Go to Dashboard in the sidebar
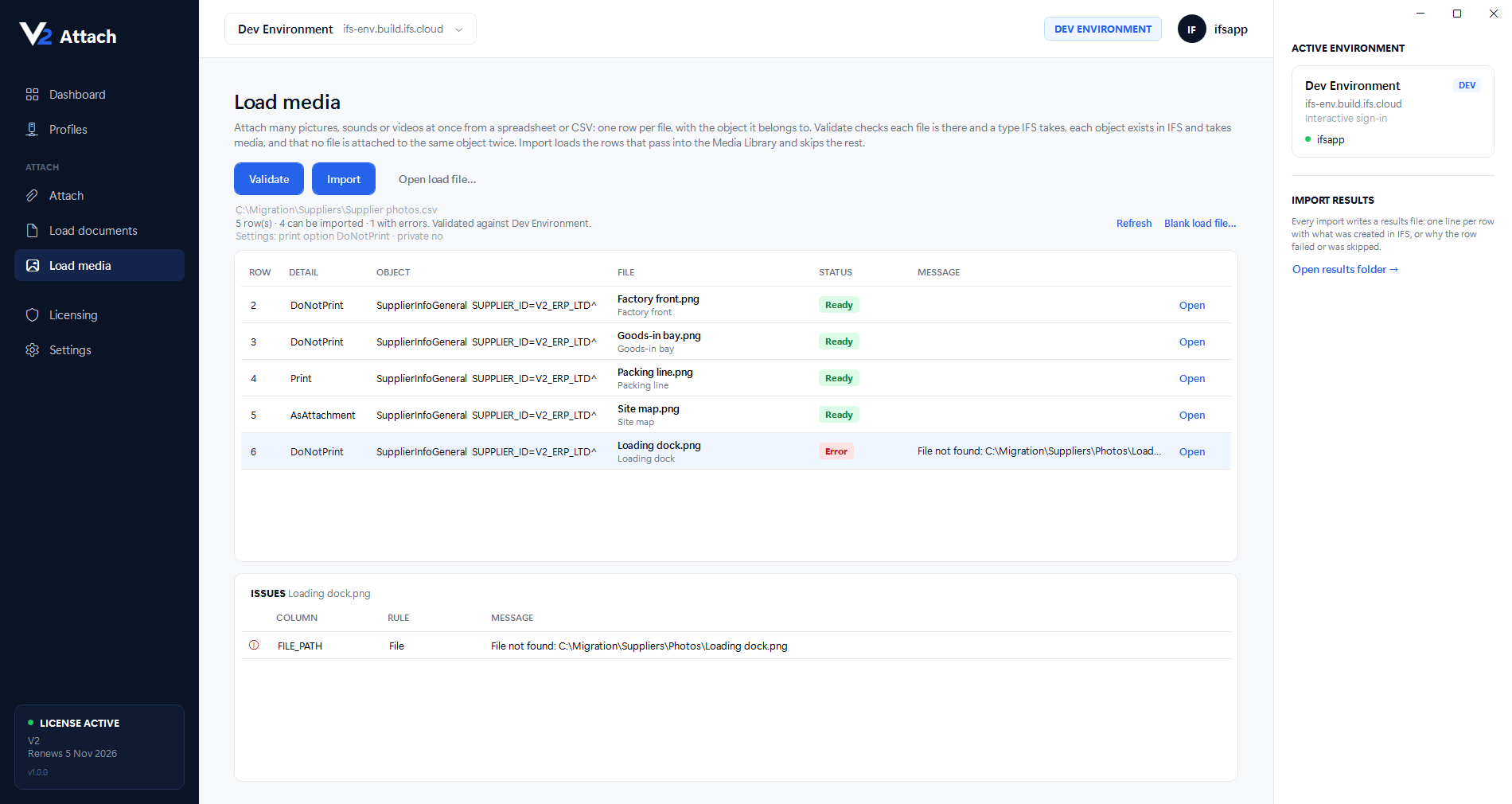This screenshot has height=804, width=1512. [x=99, y=95]
